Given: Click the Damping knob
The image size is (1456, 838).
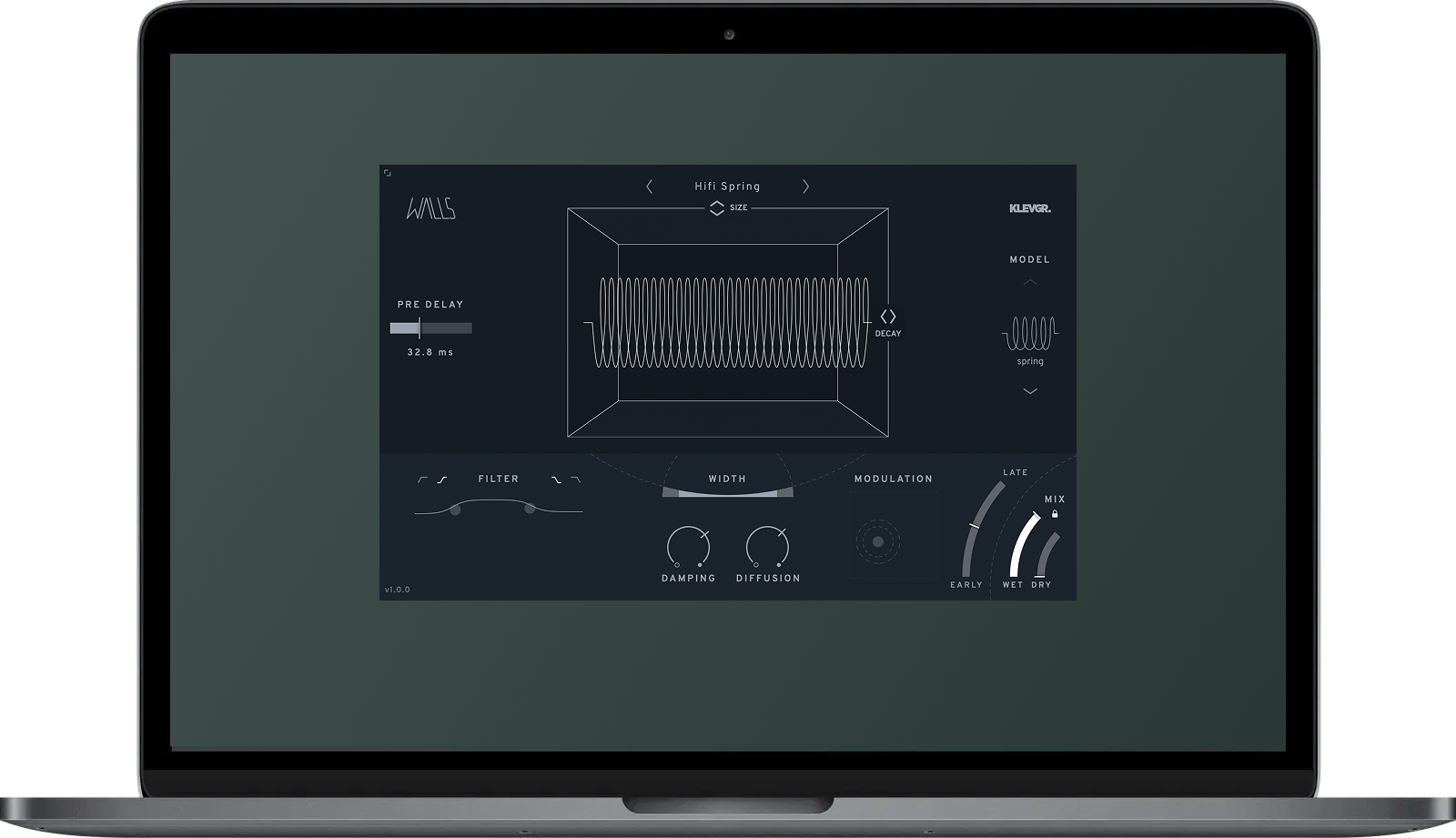Looking at the screenshot, I should point(688,547).
